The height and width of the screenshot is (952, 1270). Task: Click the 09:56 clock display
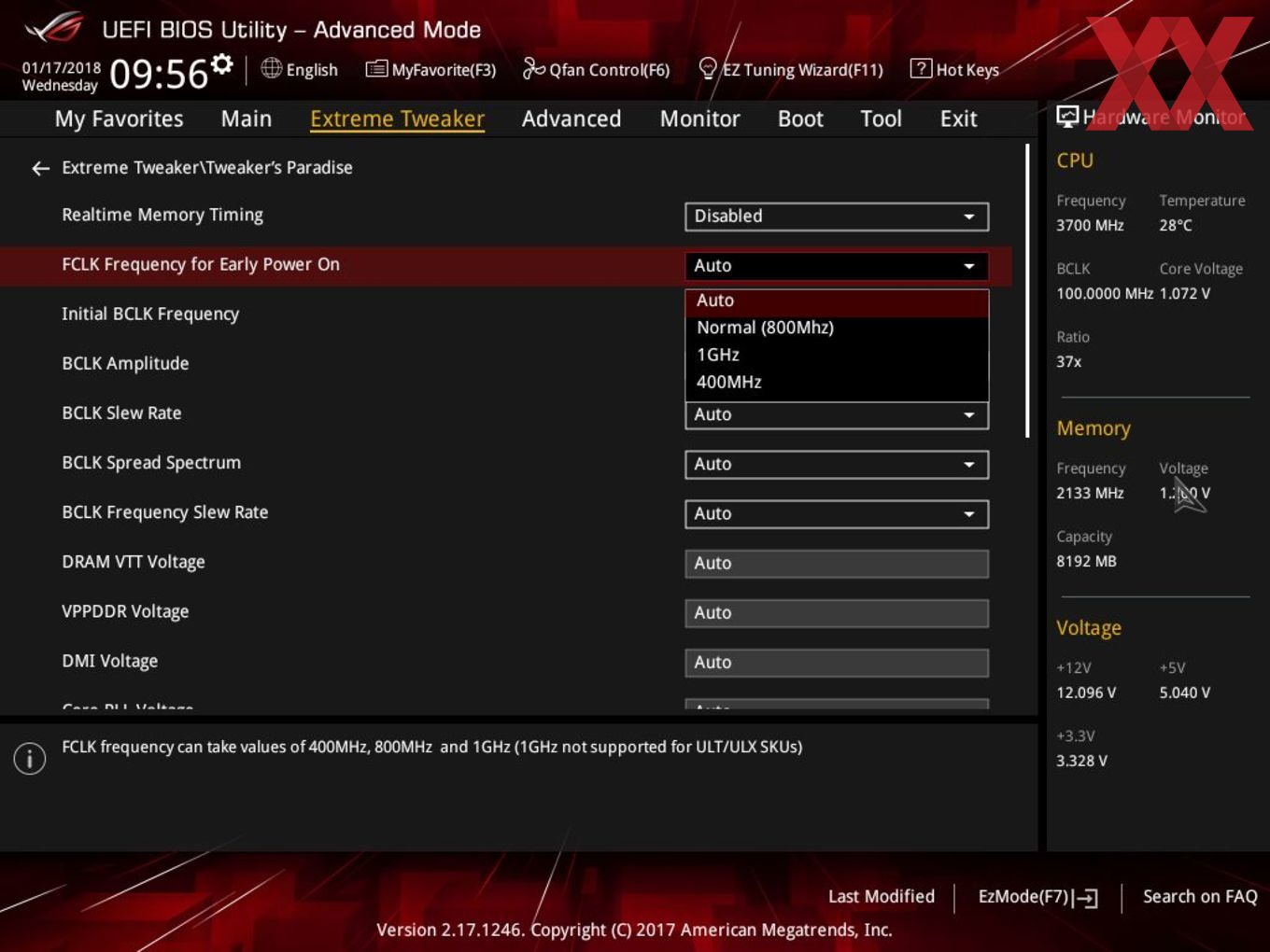tap(159, 74)
